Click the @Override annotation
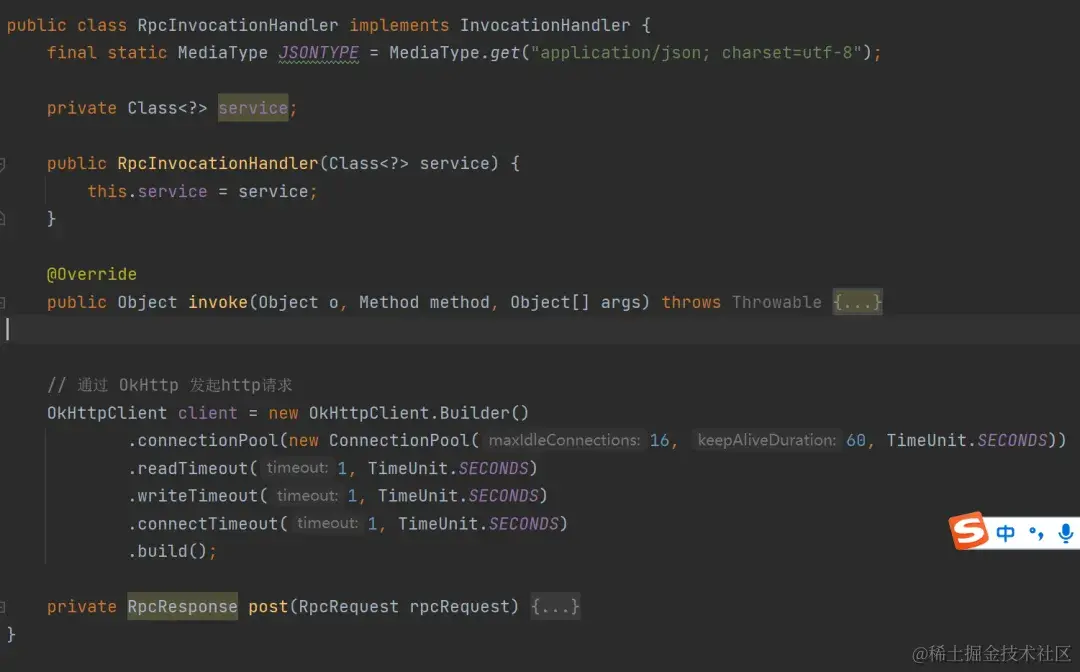The height and width of the screenshot is (672, 1080). [x=92, y=274]
